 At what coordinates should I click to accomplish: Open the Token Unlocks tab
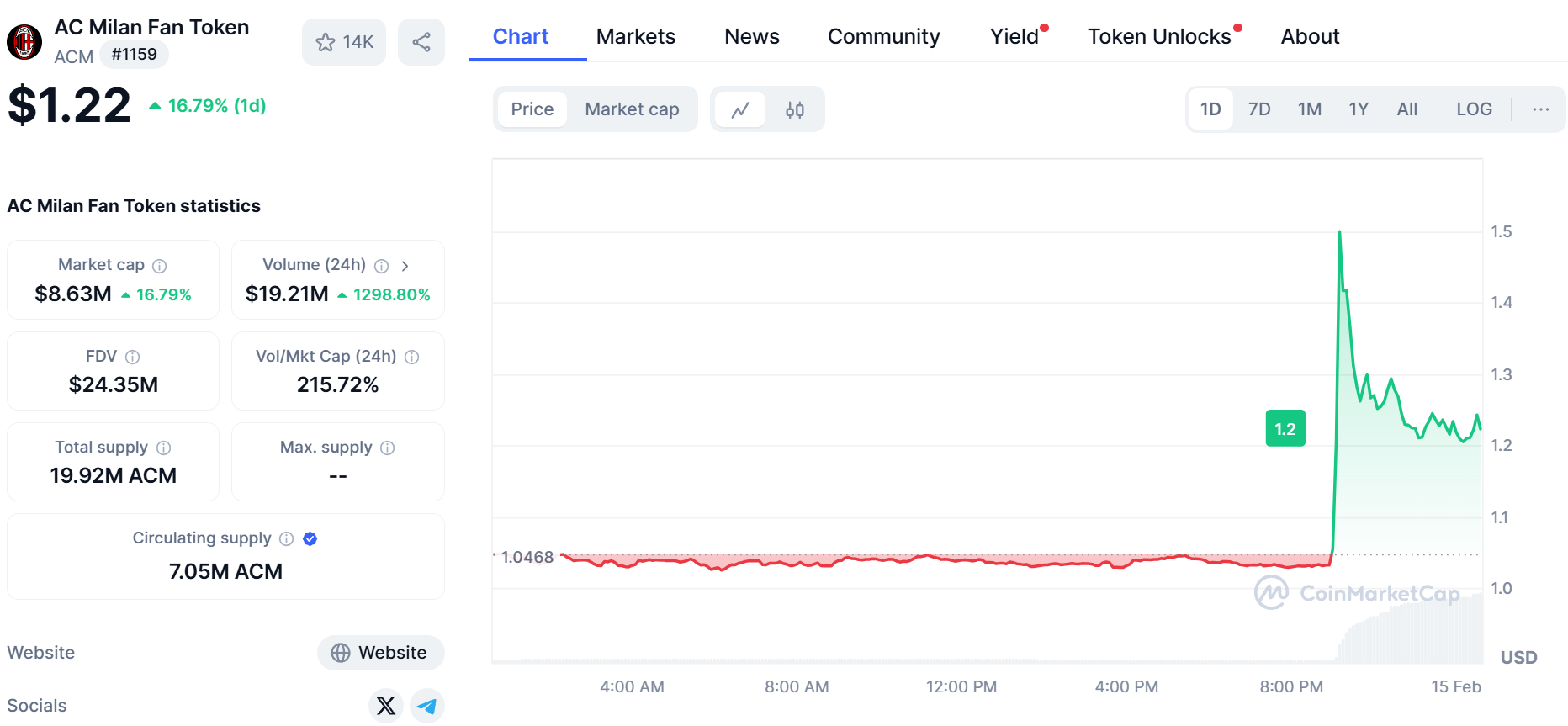tap(1158, 37)
